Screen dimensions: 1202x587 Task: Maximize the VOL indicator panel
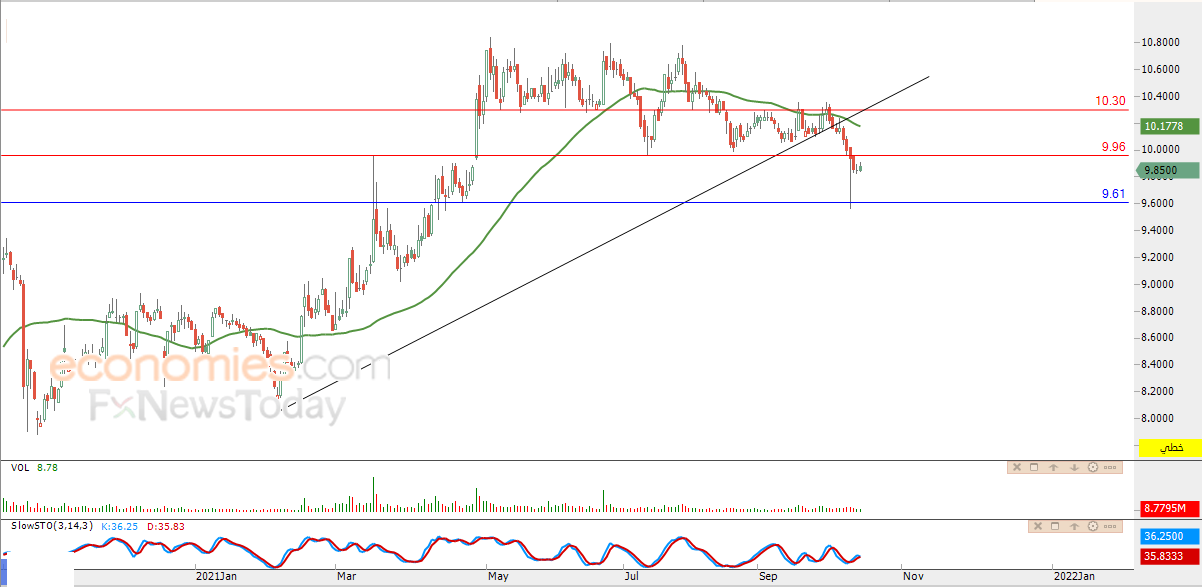(x=1034, y=467)
